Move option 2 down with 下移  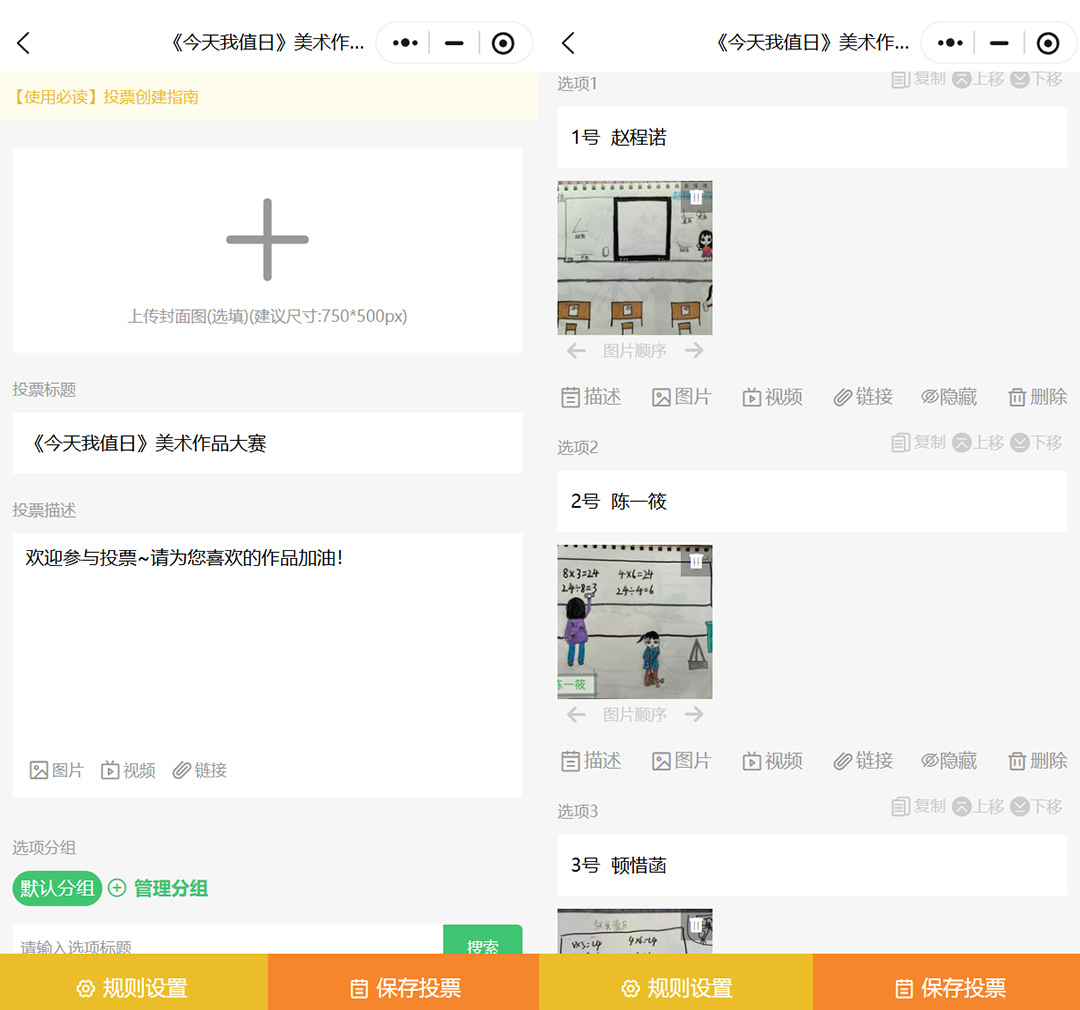[1036, 442]
